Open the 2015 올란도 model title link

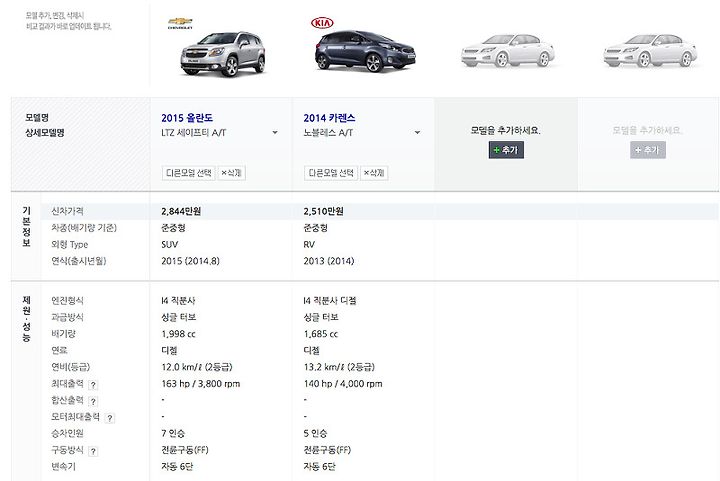point(187,118)
